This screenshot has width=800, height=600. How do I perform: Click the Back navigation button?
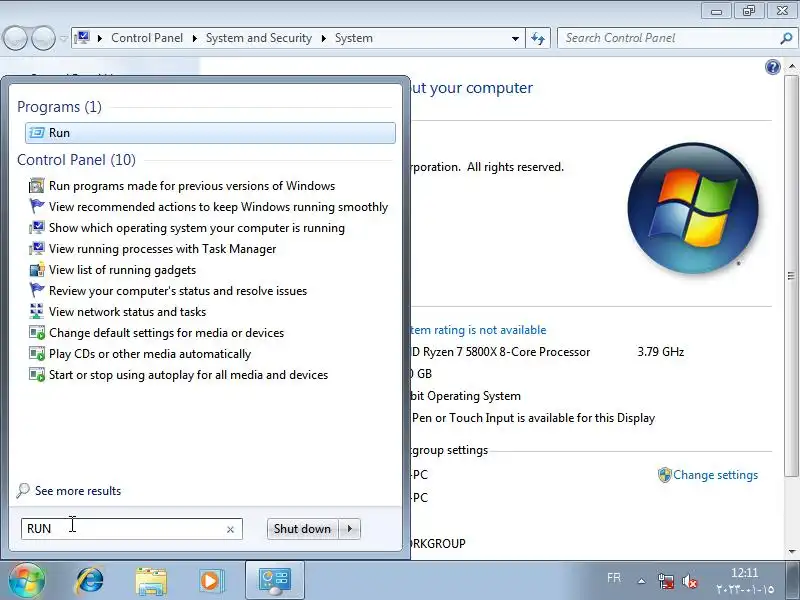pyautogui.click(x=16, y=38)
